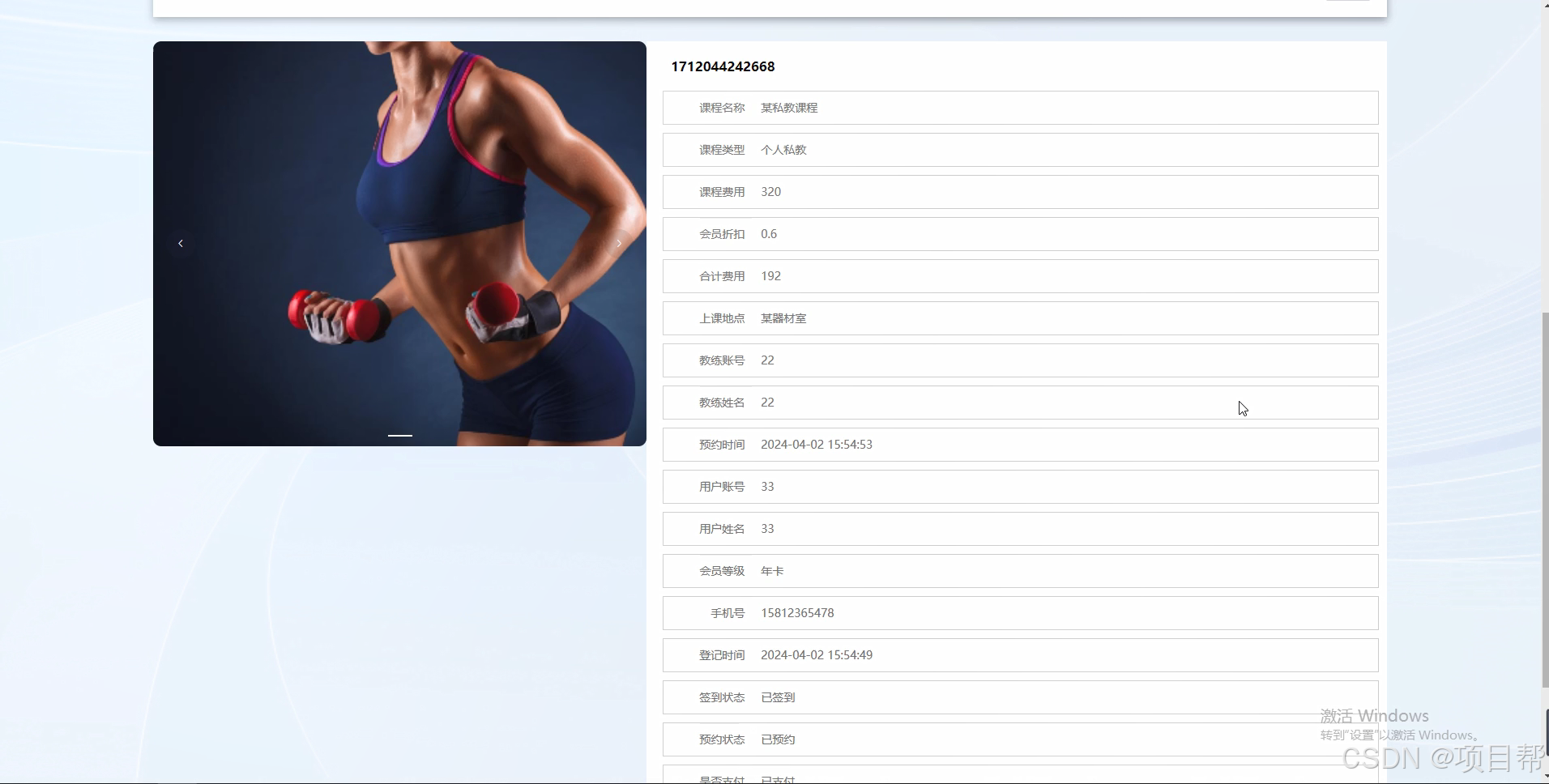This screenshot has height=784, width=1549.
Task: Advance to the next carousel image
Action: [x=619, y=243]
